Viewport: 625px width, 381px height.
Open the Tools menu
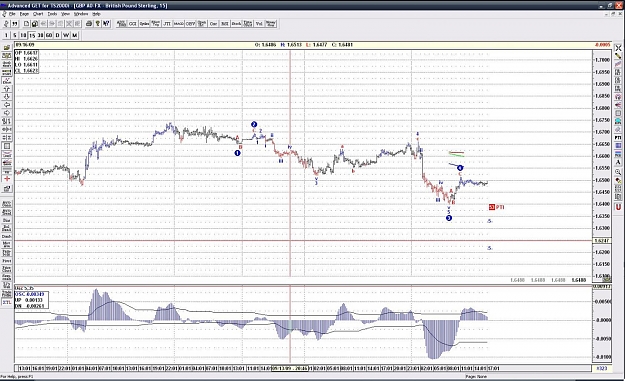pos(52,14)
